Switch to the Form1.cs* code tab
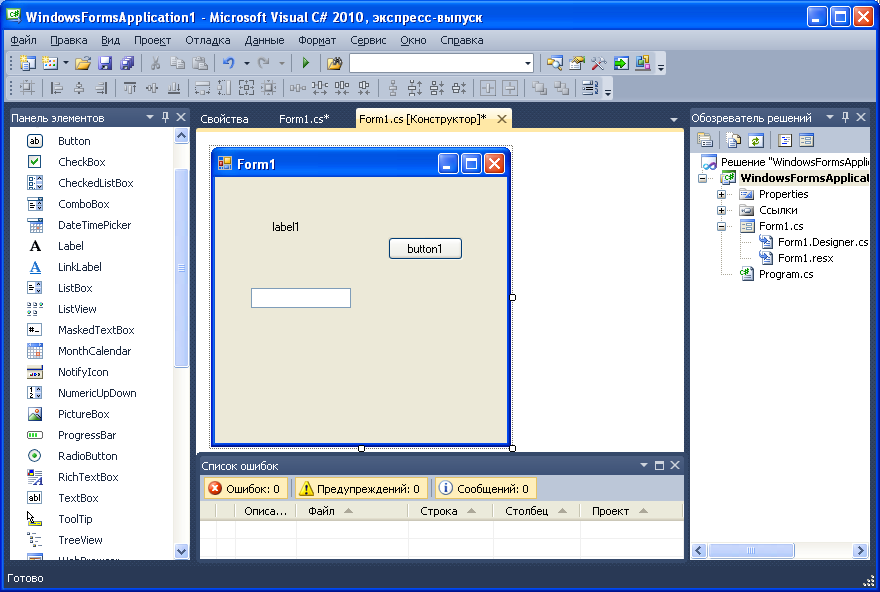Screen dimensions: 880x592 coord(304,119)
